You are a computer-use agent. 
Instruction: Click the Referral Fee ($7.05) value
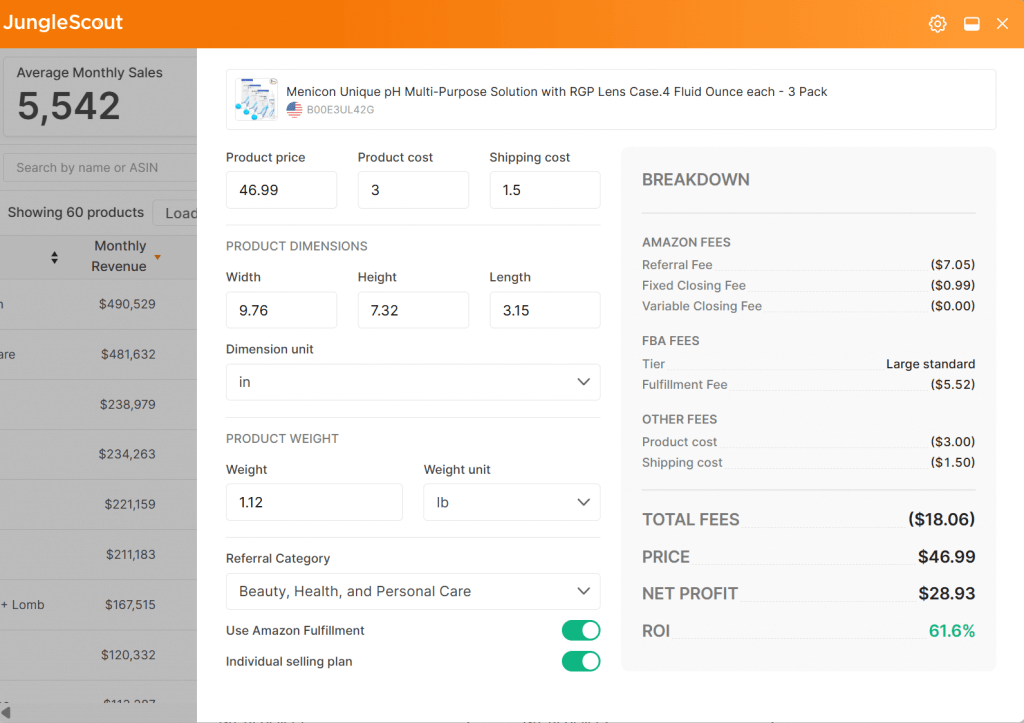[x=953, y=265]
